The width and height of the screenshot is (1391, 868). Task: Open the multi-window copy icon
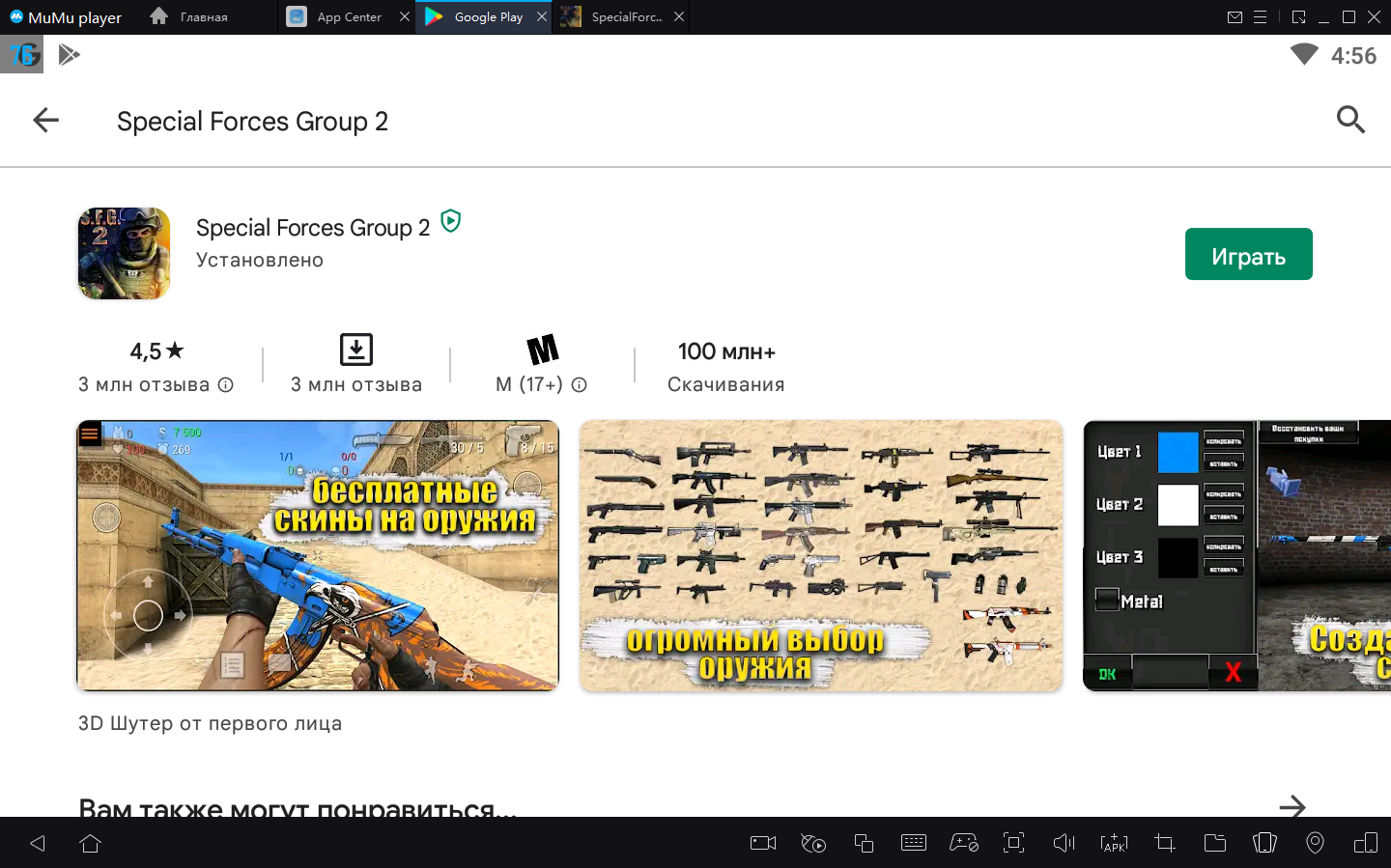tap(864, 843)
